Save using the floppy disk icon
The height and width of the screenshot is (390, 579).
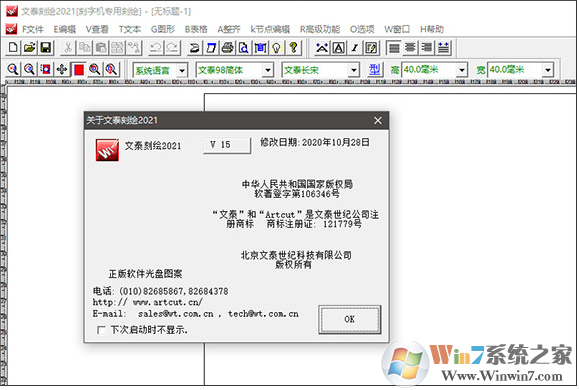pos(46,48)
